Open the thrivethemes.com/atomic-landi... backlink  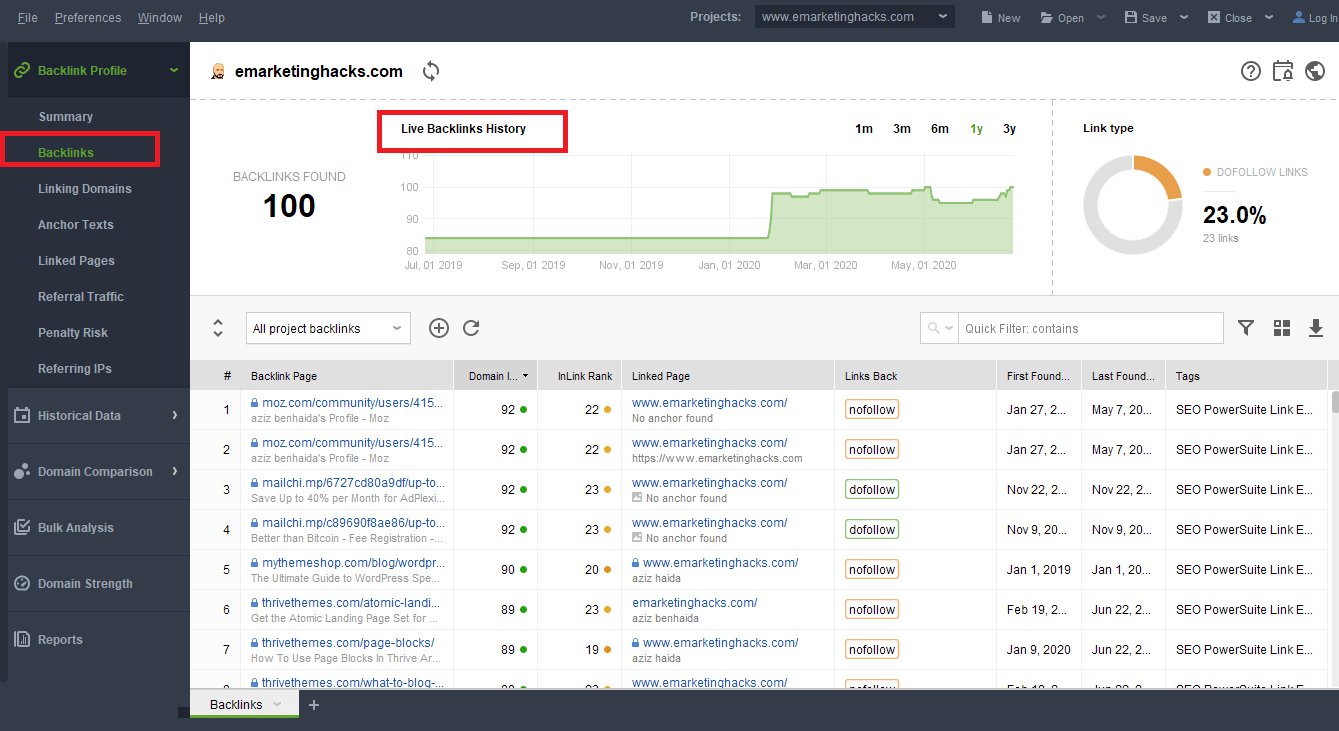click(351, 603)
